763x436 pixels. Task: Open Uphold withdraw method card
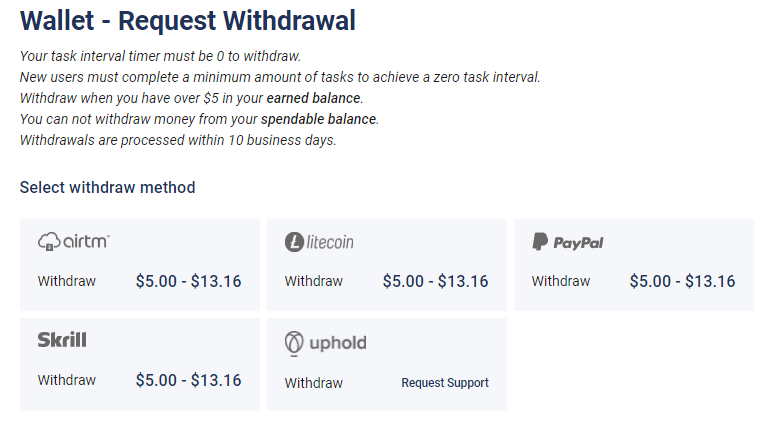387,364
